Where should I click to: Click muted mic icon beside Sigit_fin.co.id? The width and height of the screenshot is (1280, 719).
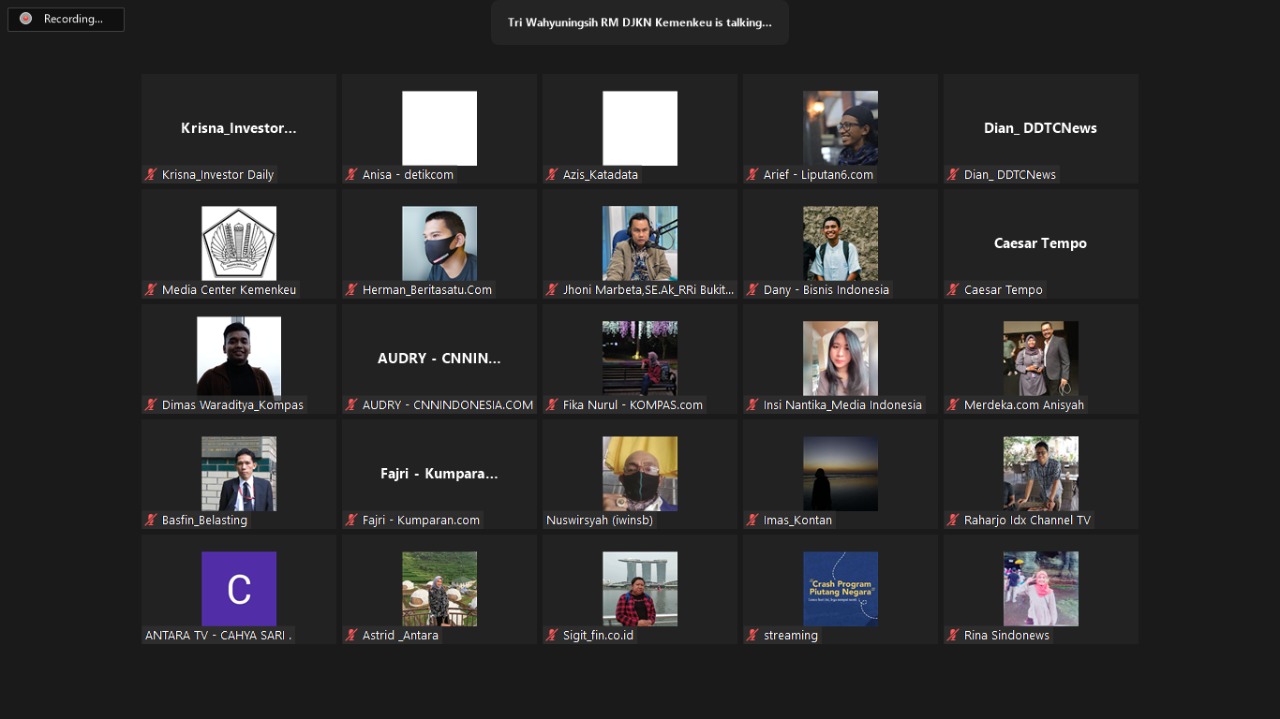pyautogui.click(x=552, y=635)
